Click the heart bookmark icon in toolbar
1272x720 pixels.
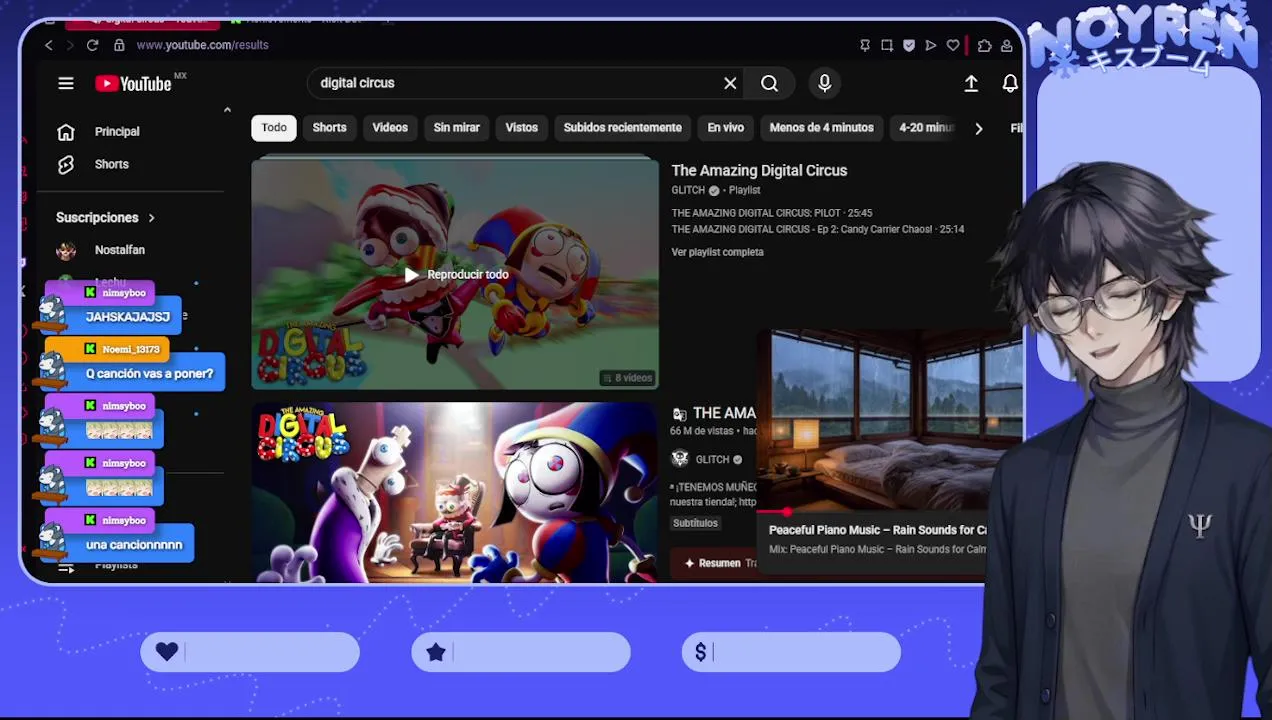[953, 45]
